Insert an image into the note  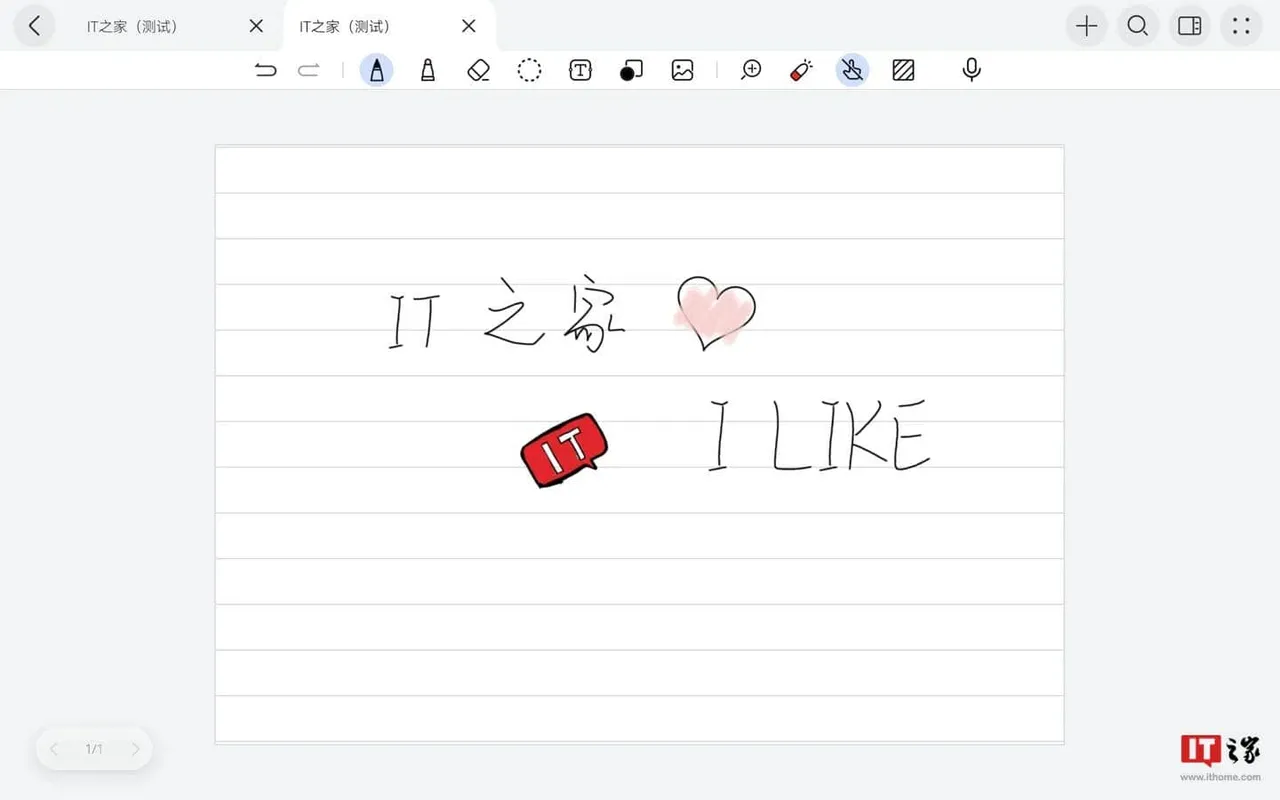pyautogui.click(x=683, y=70)
